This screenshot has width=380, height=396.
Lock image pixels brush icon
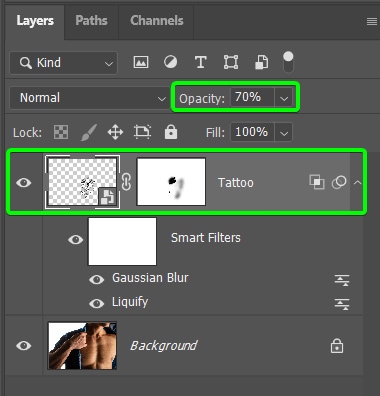coord(89,132)
